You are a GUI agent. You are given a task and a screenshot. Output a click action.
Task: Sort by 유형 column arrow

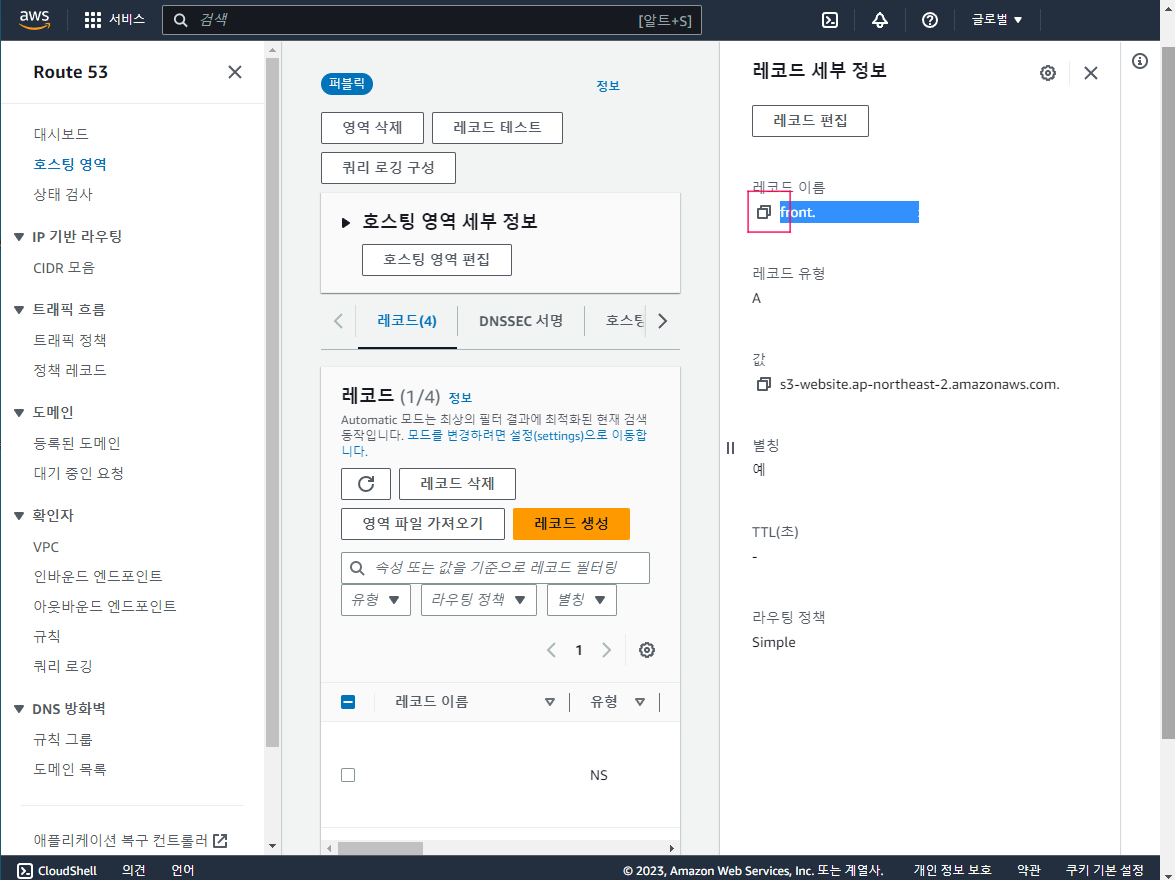pos(640,702)
